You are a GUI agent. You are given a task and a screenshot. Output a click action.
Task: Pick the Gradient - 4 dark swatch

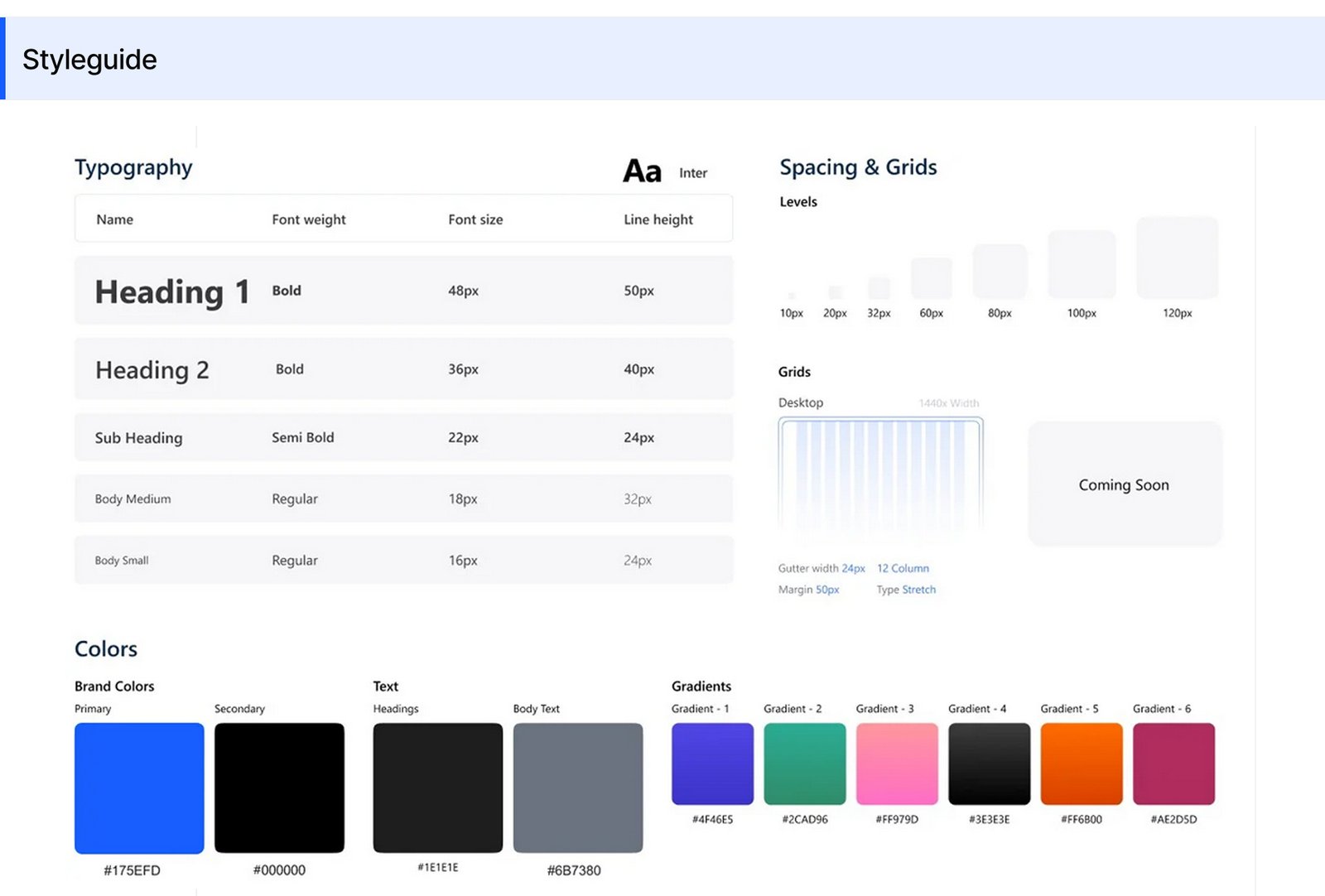(x=989, y=764)
